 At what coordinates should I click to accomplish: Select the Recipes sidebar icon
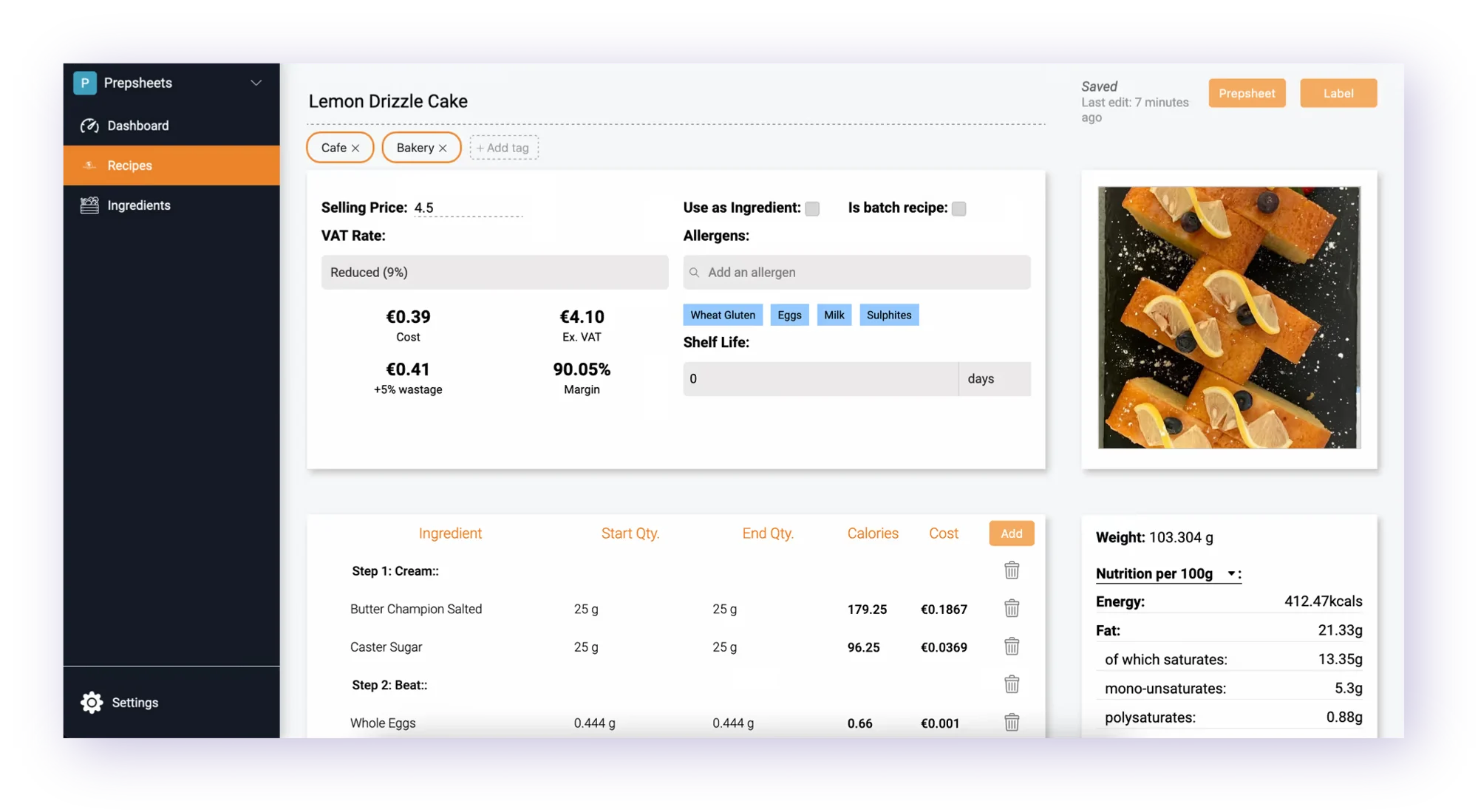point(89,165)
